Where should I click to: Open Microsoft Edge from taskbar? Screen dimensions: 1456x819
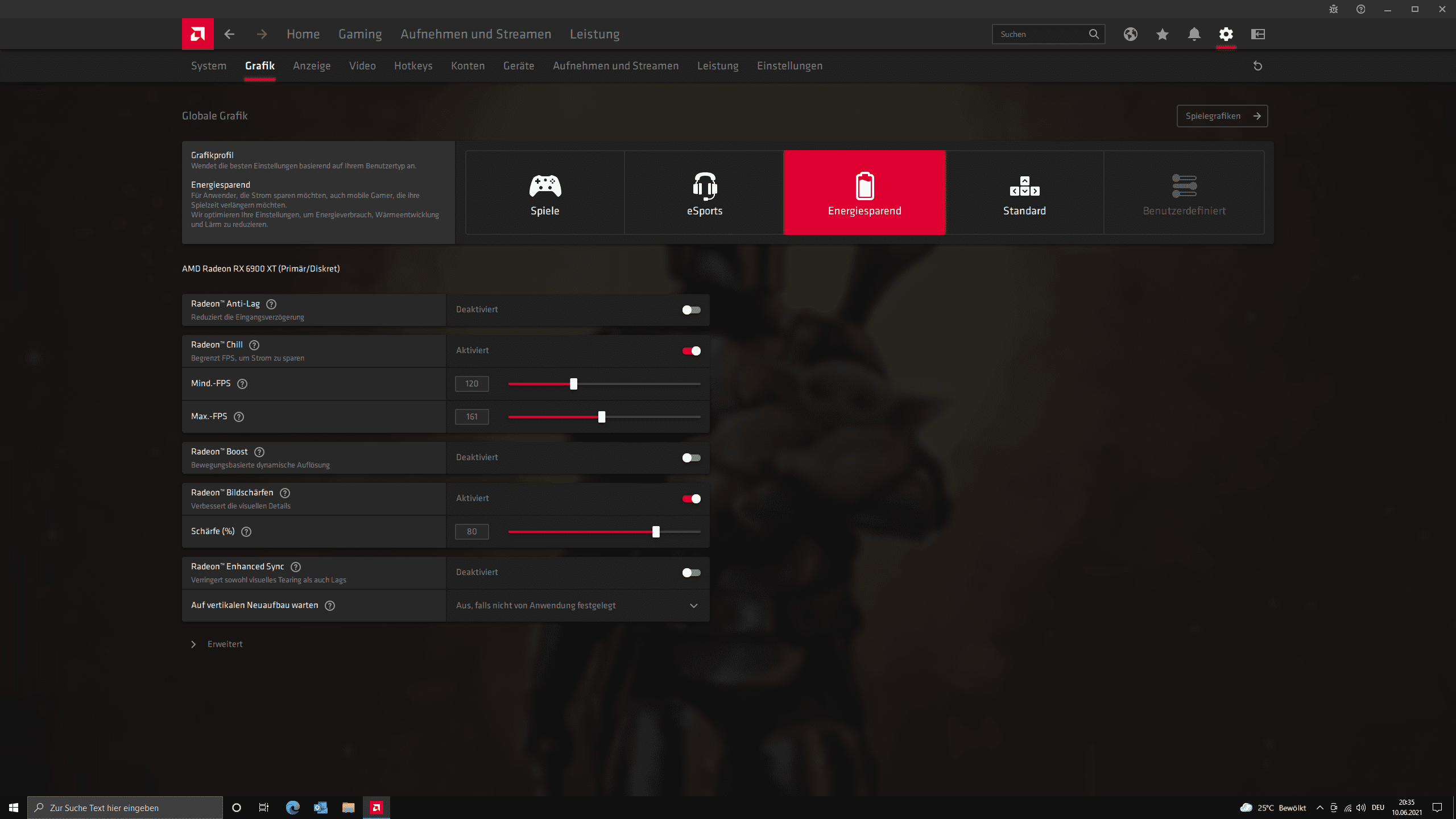pos(292,808)
